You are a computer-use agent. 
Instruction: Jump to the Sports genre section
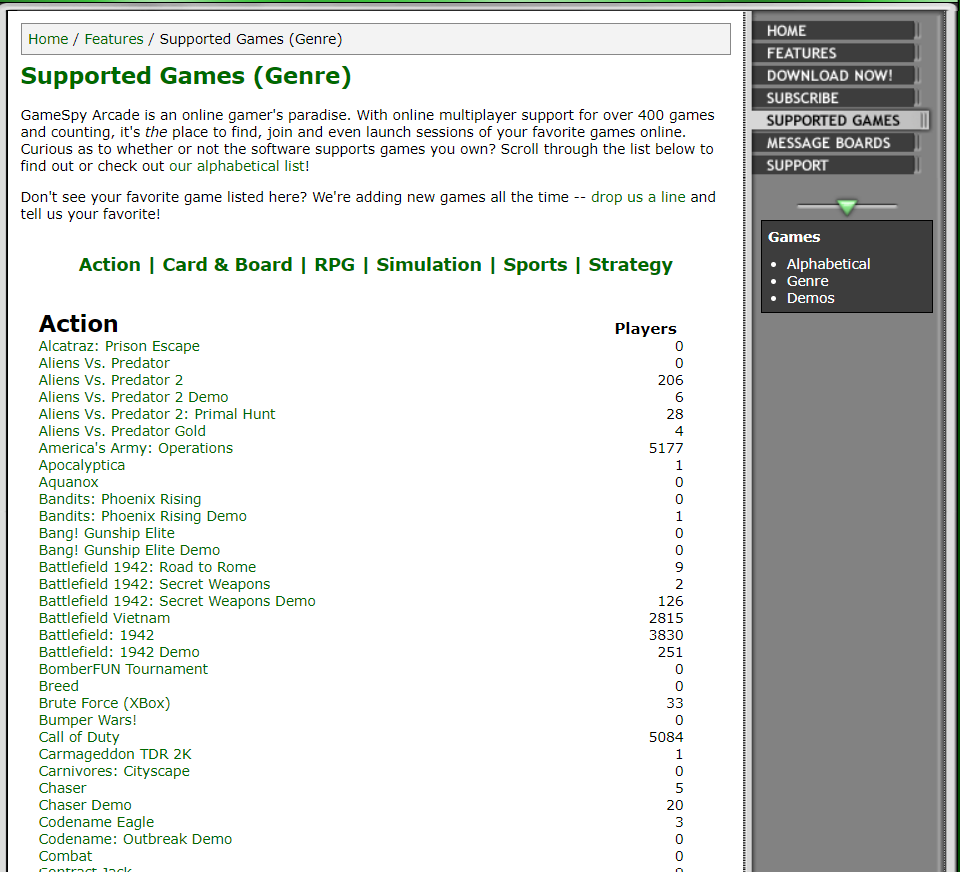coord(535,265)
